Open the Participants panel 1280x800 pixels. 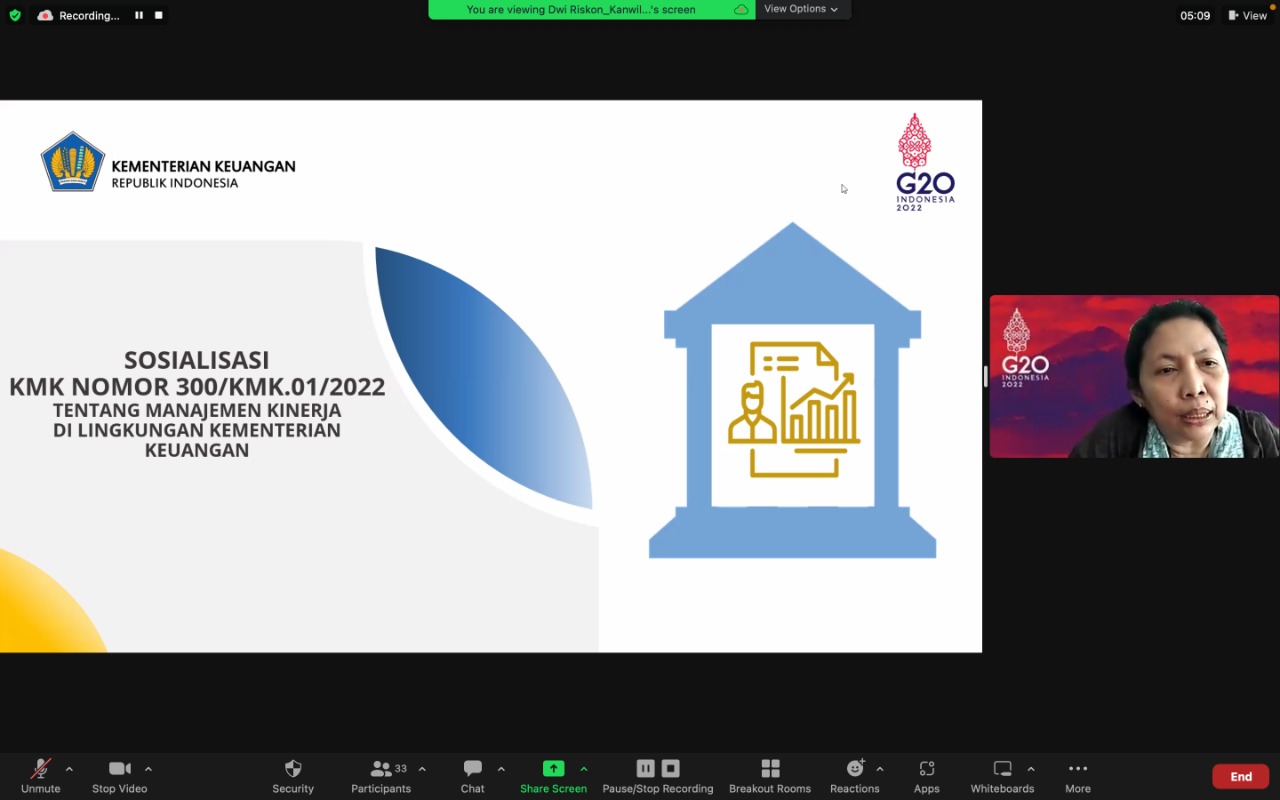(x=381, y=769)
